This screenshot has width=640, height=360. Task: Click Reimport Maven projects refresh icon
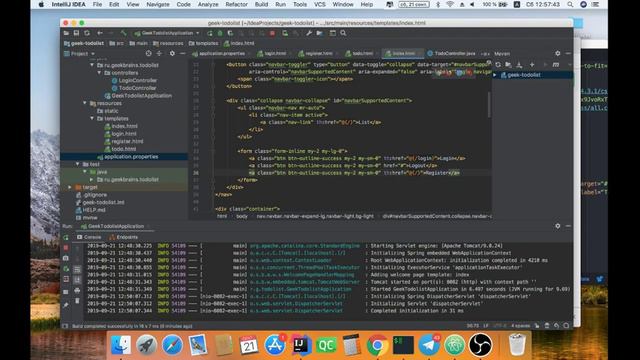pyautogui.click(x=498, y=64)
